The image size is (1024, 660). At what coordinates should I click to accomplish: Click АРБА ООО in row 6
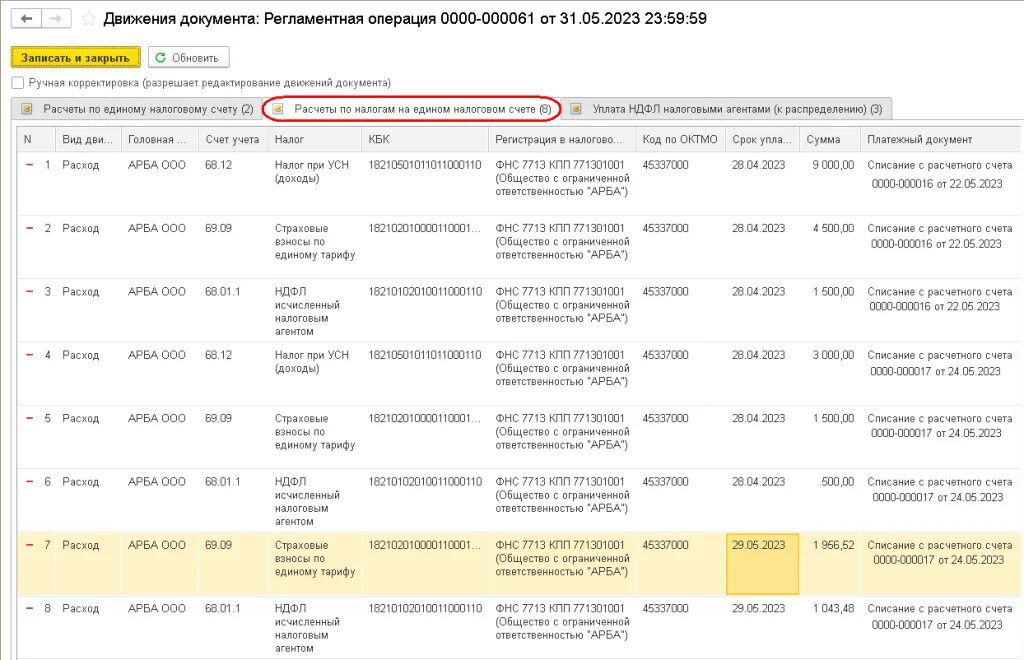pos(157,482)
